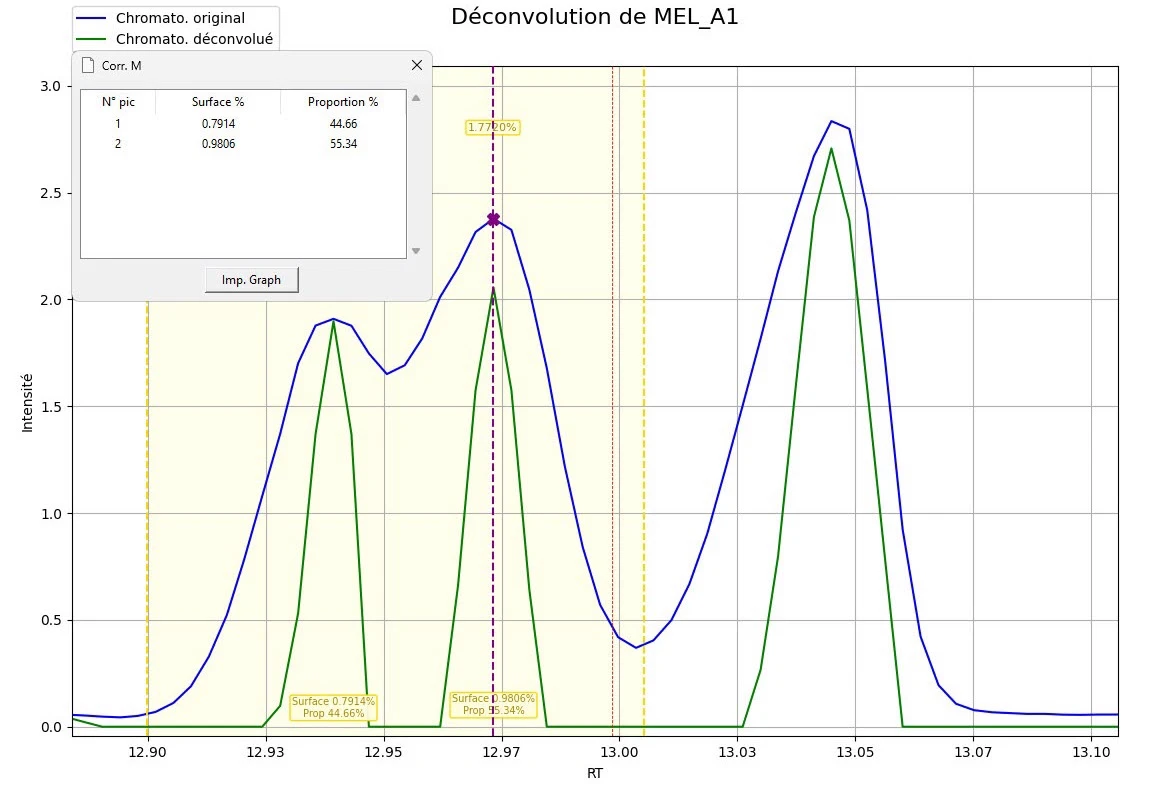The width and height of the screenshot is (1172, 803).
Task: Select peak row 1 with surface 0.7914
Action: point(218,124)
